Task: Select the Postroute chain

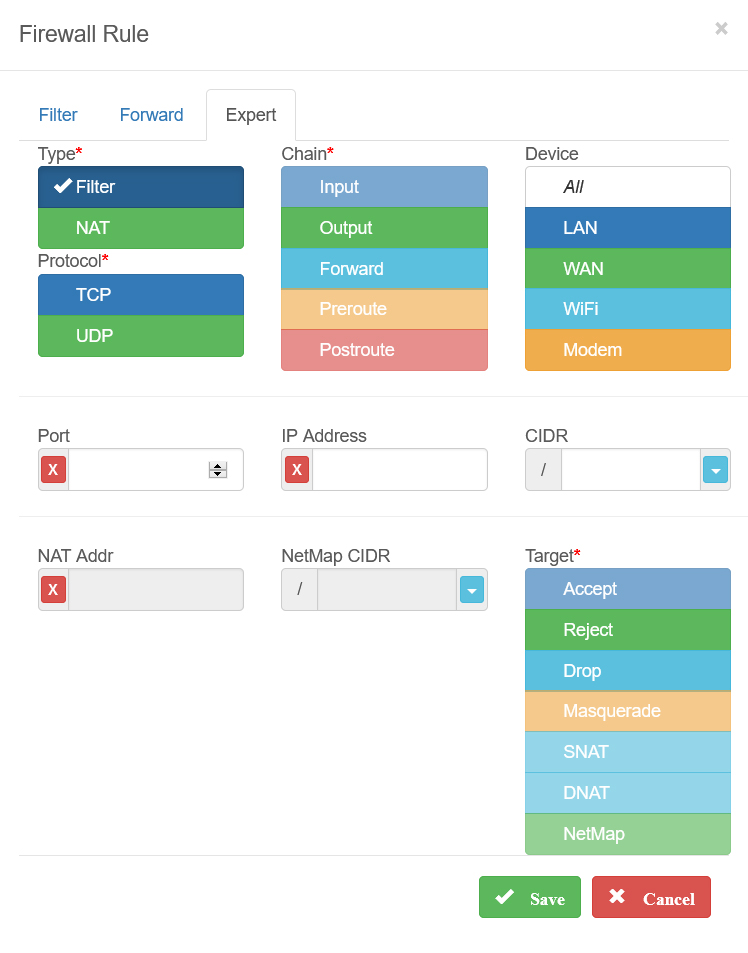Action: 384,350
